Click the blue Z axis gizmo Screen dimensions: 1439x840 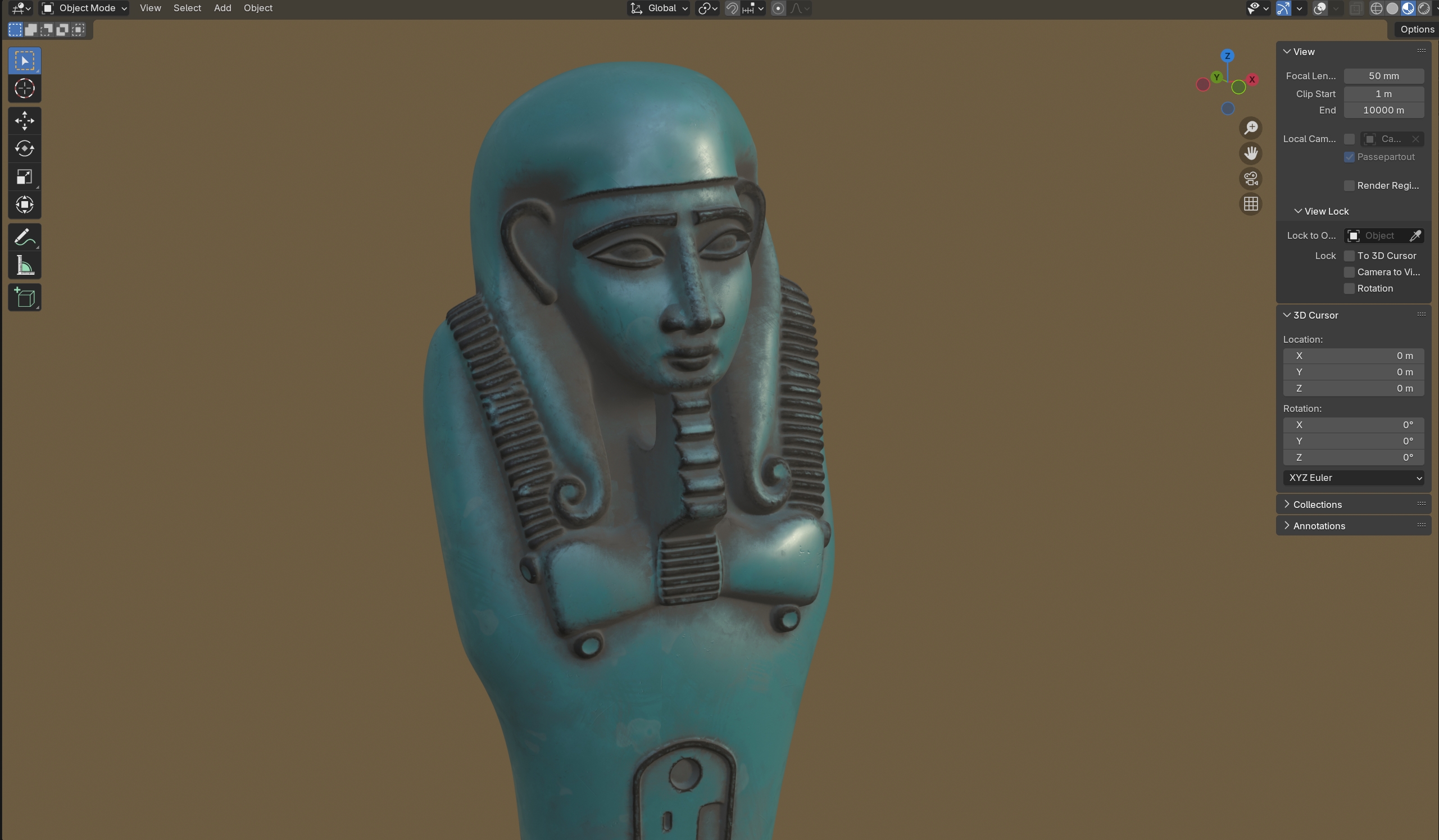(x=1227, y=56)
